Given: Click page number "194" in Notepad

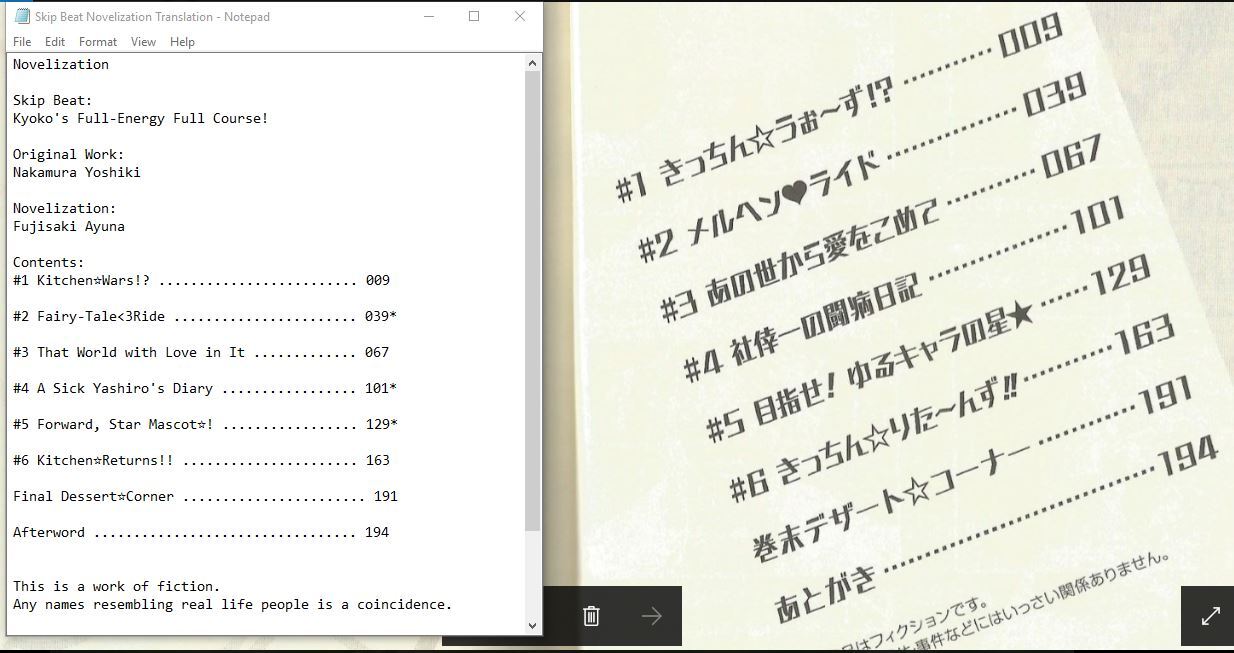Looking at the screenshot, I should click(377, 532).
